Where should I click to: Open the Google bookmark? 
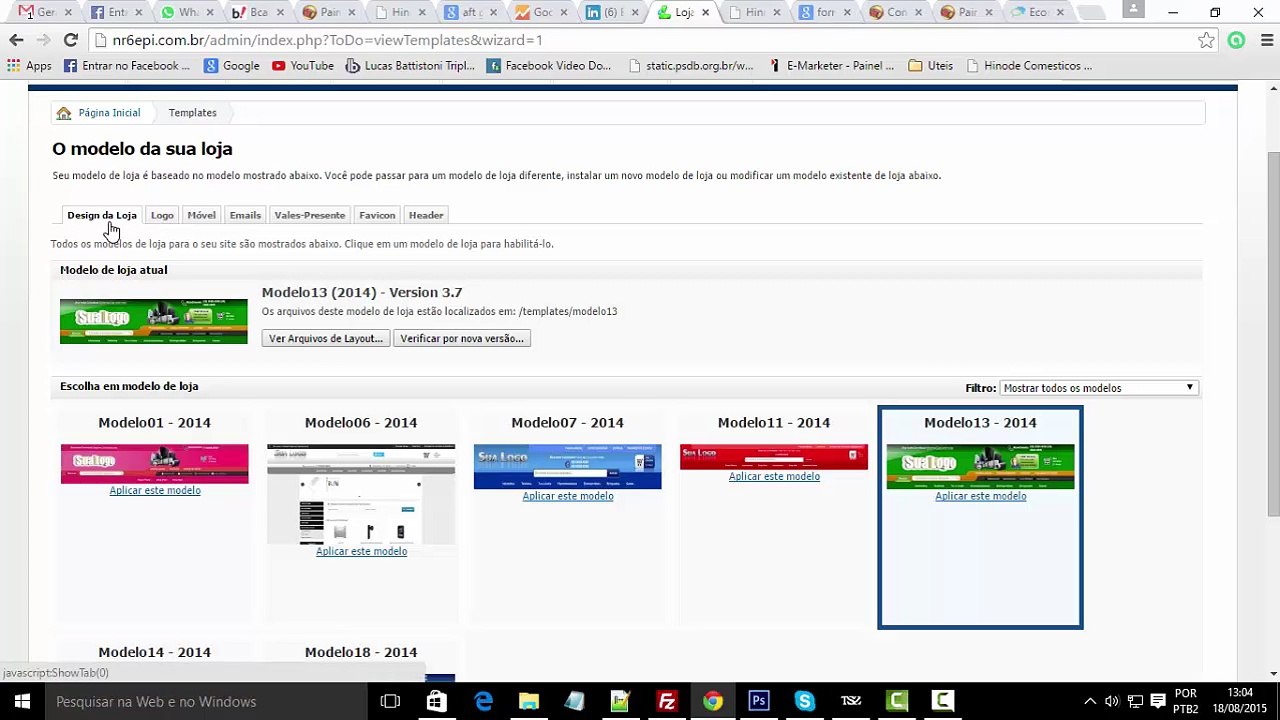click(x=232, y=66)
